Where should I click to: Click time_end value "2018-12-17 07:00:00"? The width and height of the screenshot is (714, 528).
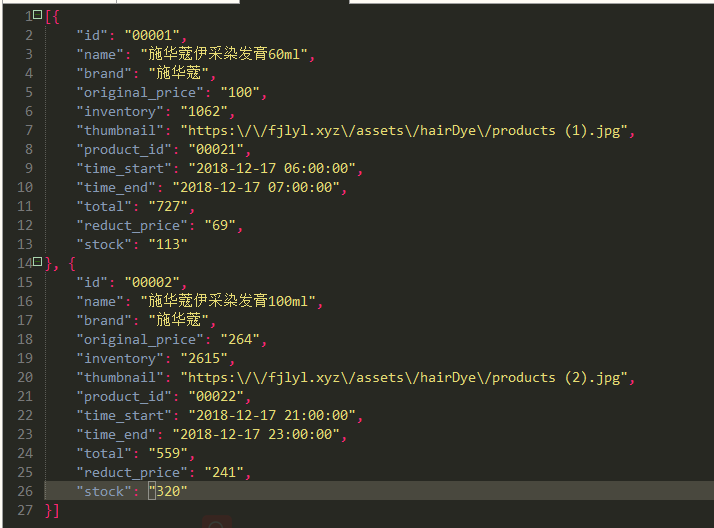(256, 188)
